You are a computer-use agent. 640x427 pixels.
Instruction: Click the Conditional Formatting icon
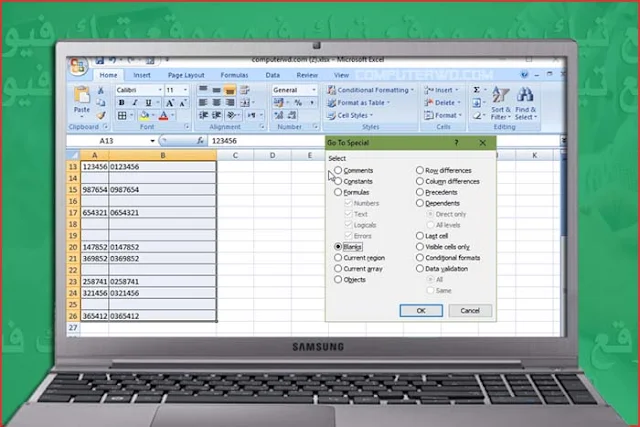click(x=331, y=90)
